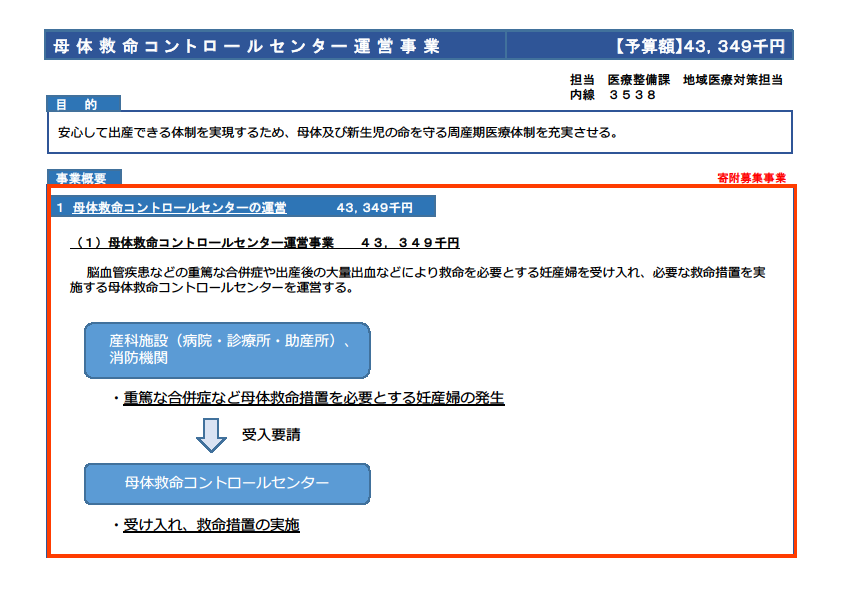Click the description line starting with 脳血管疾患などの重篤な合併症

click(426, 273)
